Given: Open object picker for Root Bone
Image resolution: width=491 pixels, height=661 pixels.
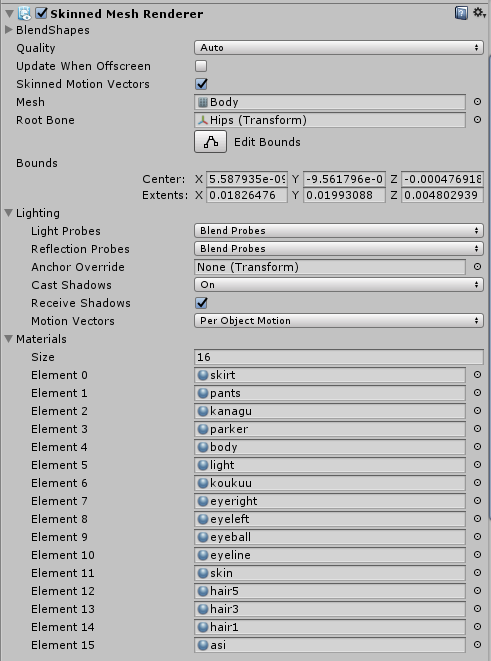Looking at the screenshot, I should (477, 120).
